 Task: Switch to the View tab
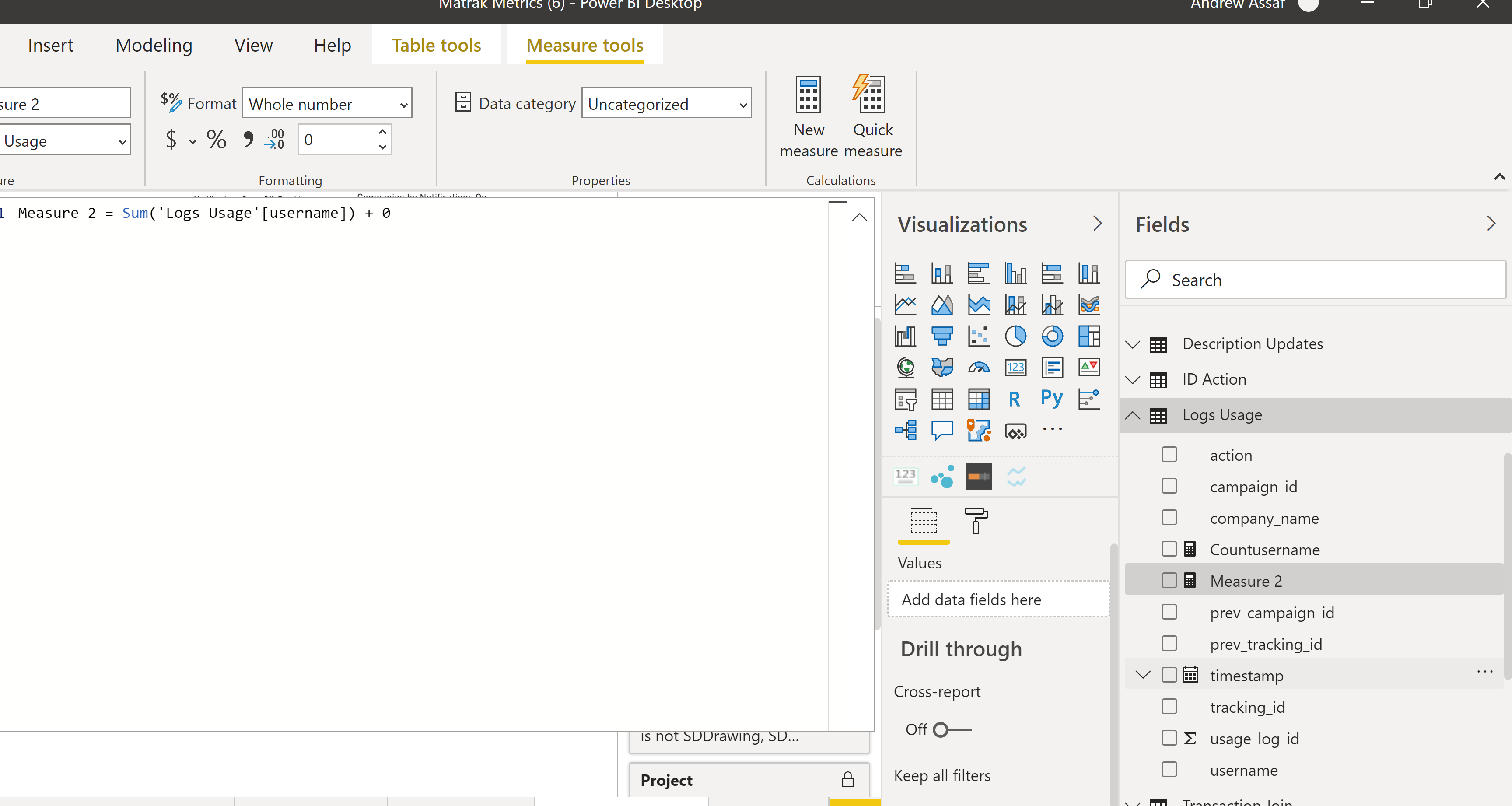254,45
